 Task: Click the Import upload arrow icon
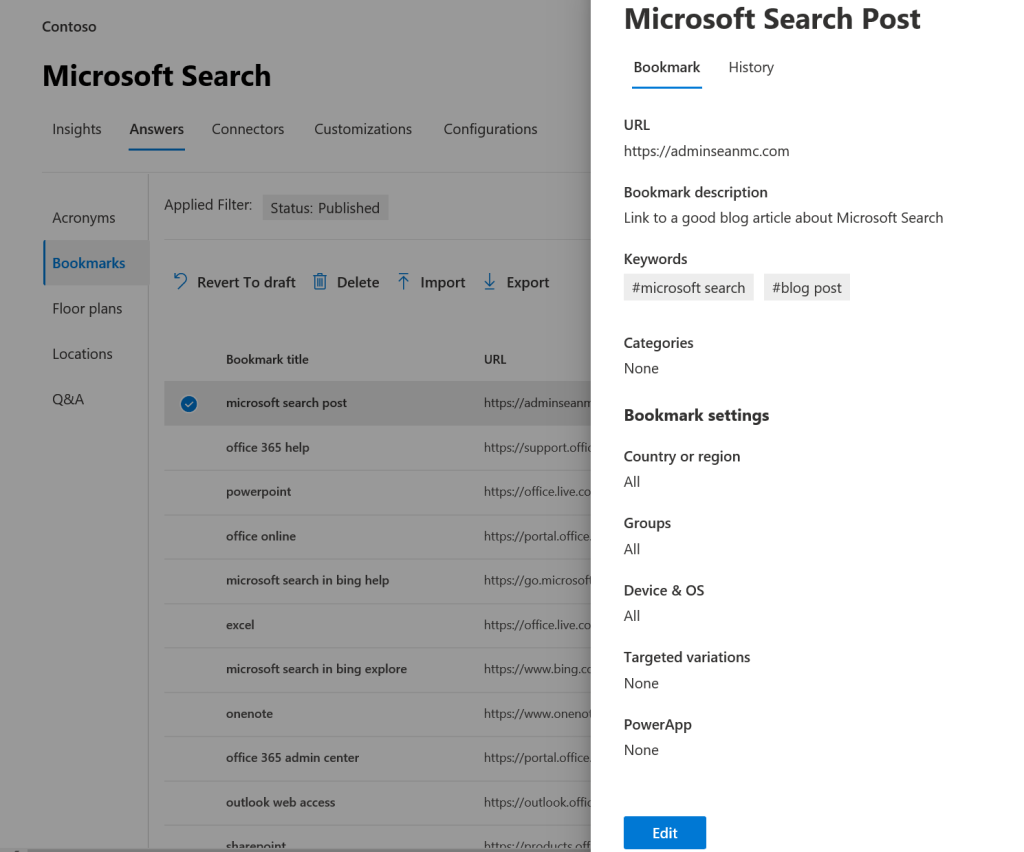(x=403, y=282)
